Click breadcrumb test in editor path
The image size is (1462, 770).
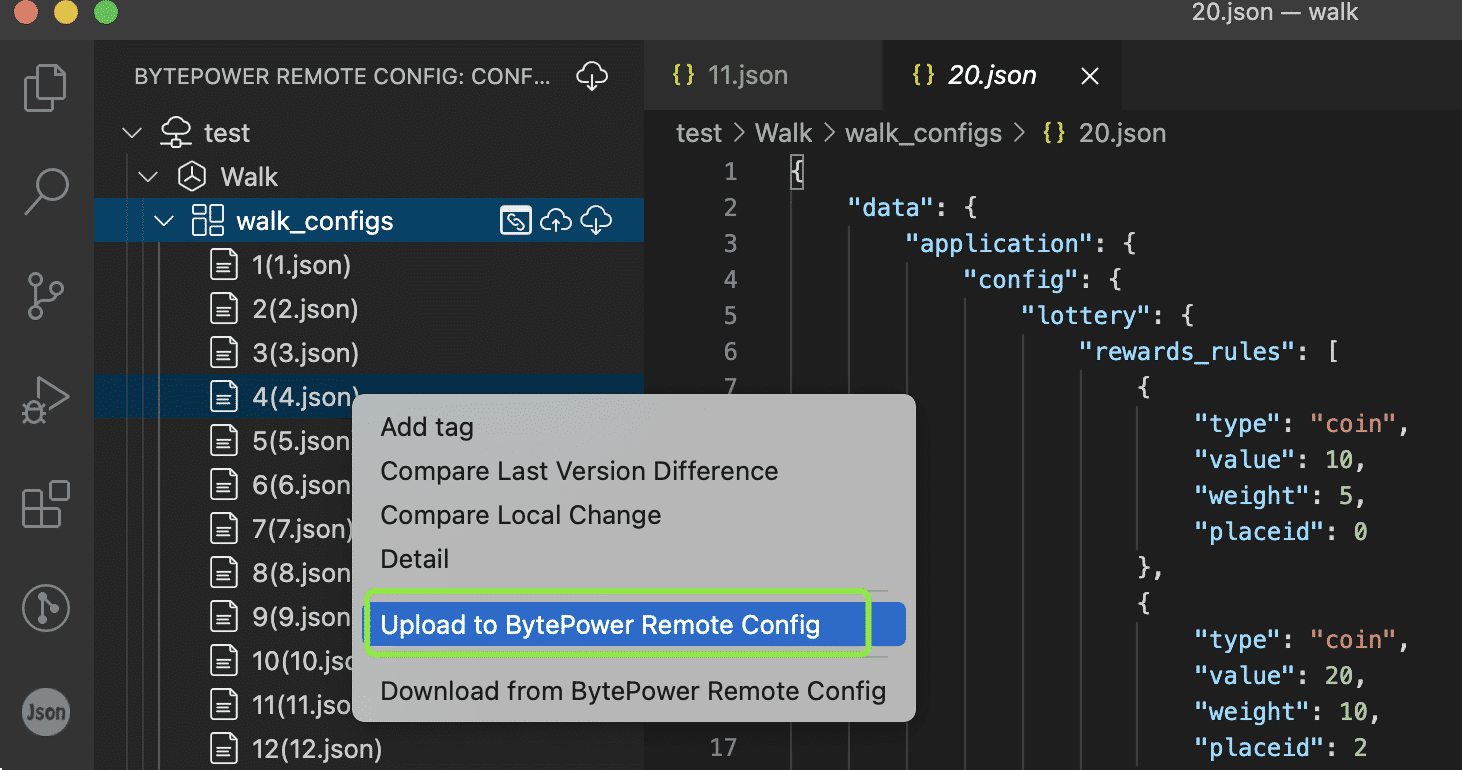[x=699, y=133]
